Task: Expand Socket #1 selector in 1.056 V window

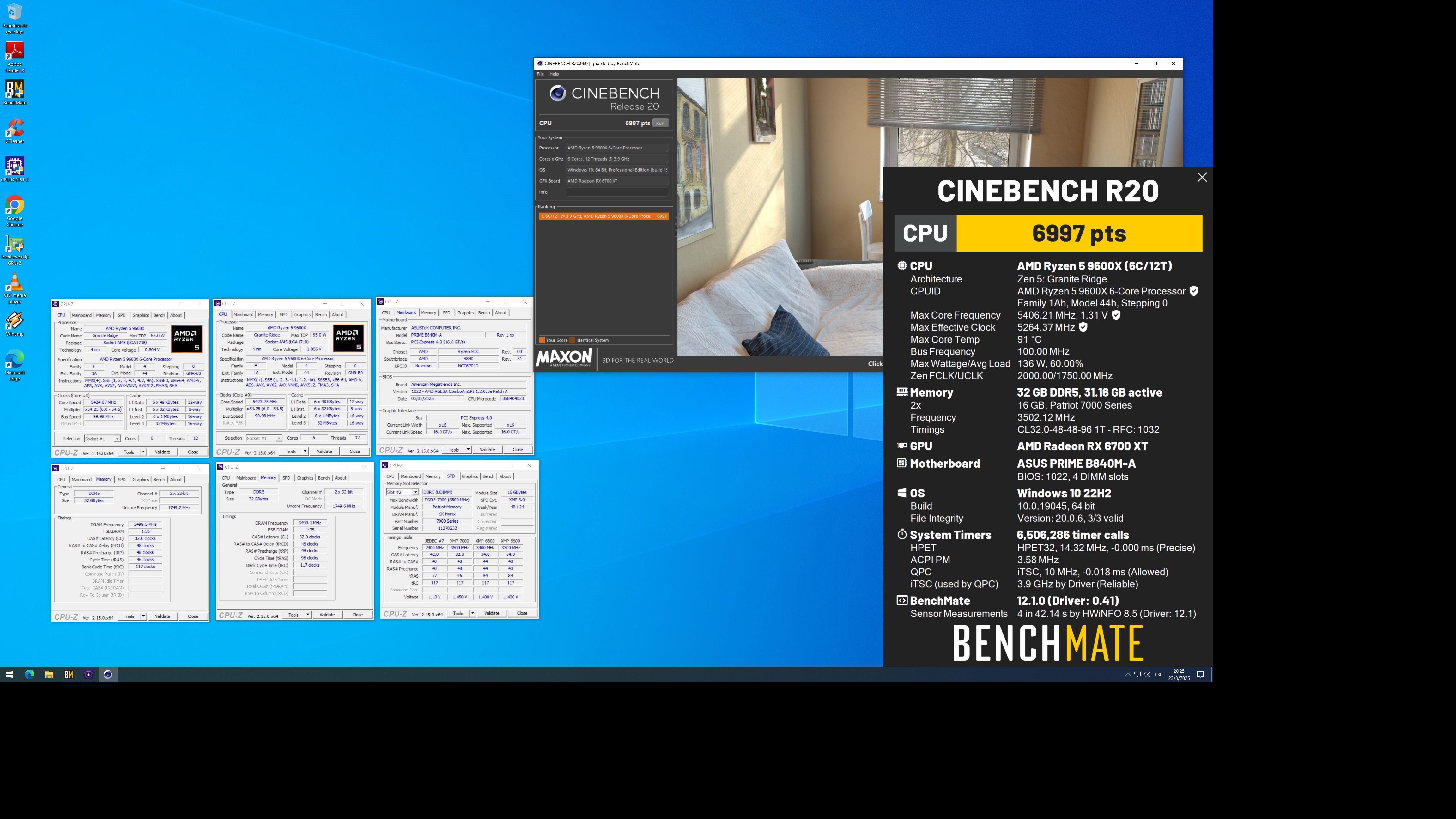Action: tap(278, 439)
